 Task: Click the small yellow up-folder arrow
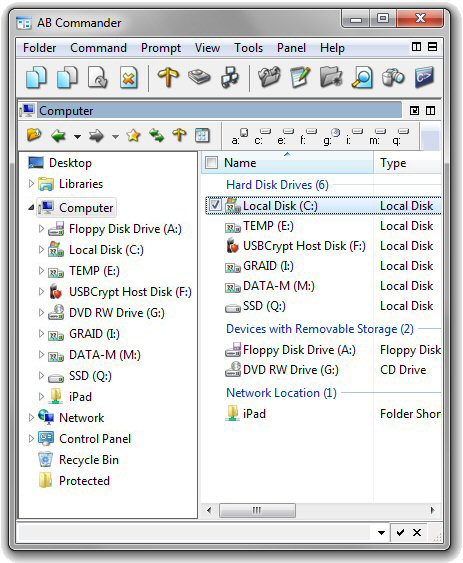click(179, 135)
